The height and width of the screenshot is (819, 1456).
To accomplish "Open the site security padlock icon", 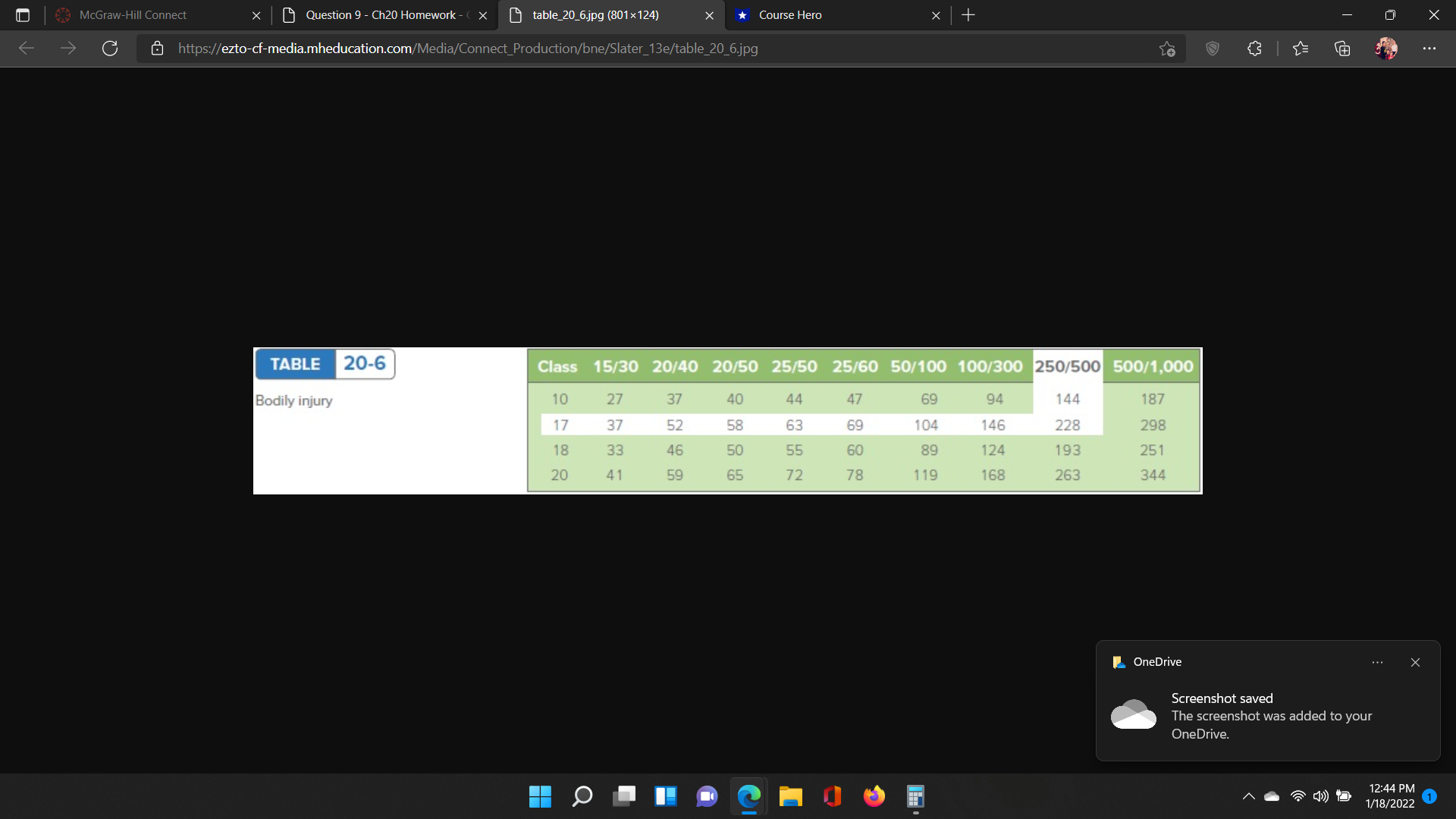I will [x=157, y=48].
